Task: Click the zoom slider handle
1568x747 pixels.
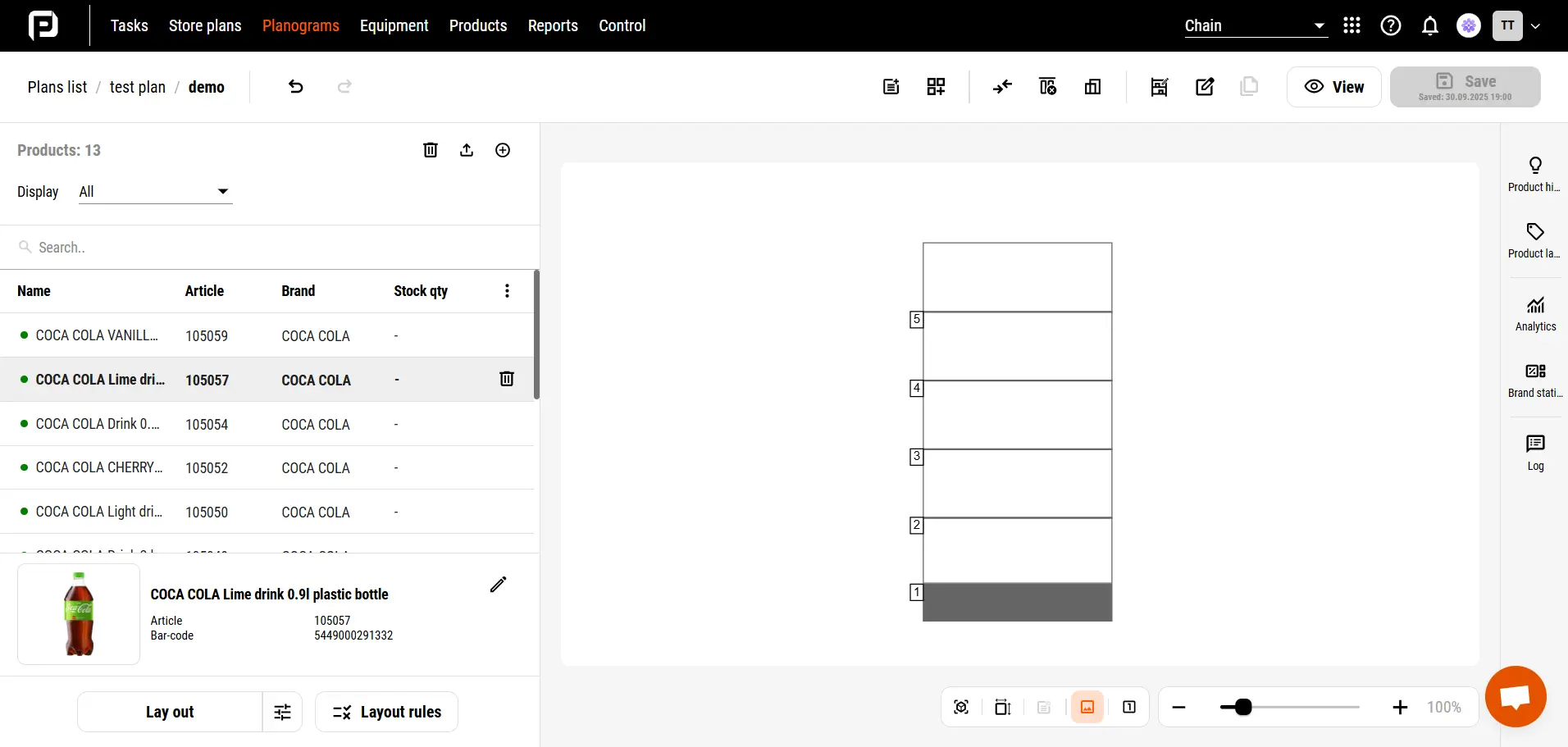Action: click(x=1243, y=707)
